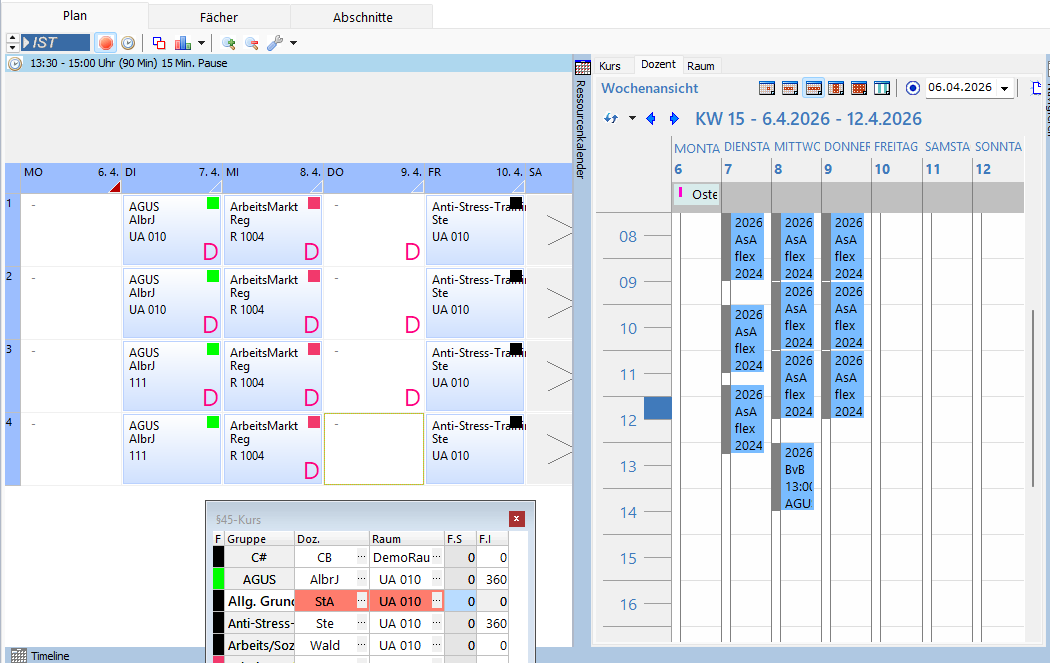
Task: Toggle the first calendar view mode button
Action: click(767, 88)
